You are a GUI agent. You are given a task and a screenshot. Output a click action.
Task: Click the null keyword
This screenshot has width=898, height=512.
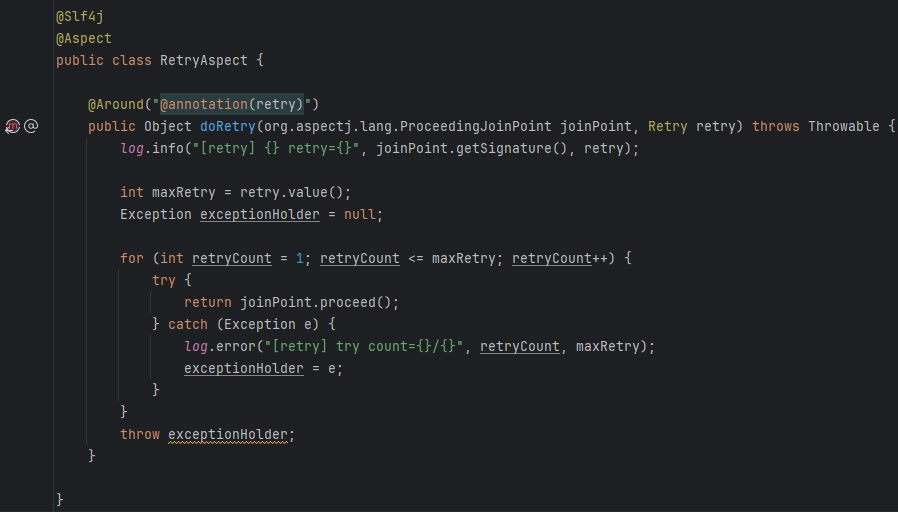click(x=360, y=214)
